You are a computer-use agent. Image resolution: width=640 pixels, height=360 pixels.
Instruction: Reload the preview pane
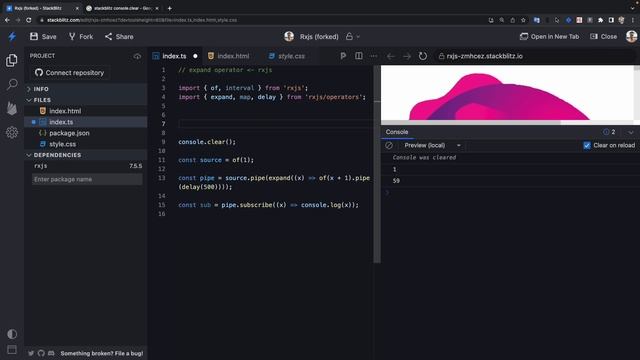click(x=423, y=56)
